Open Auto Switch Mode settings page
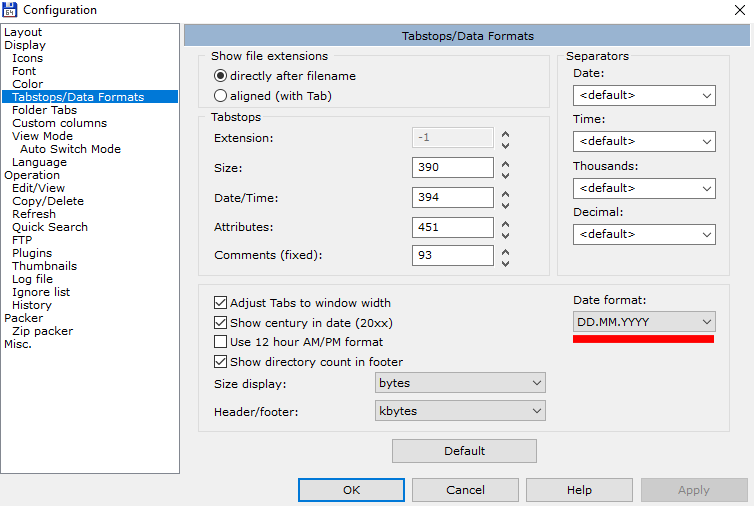 pos(70,149)
